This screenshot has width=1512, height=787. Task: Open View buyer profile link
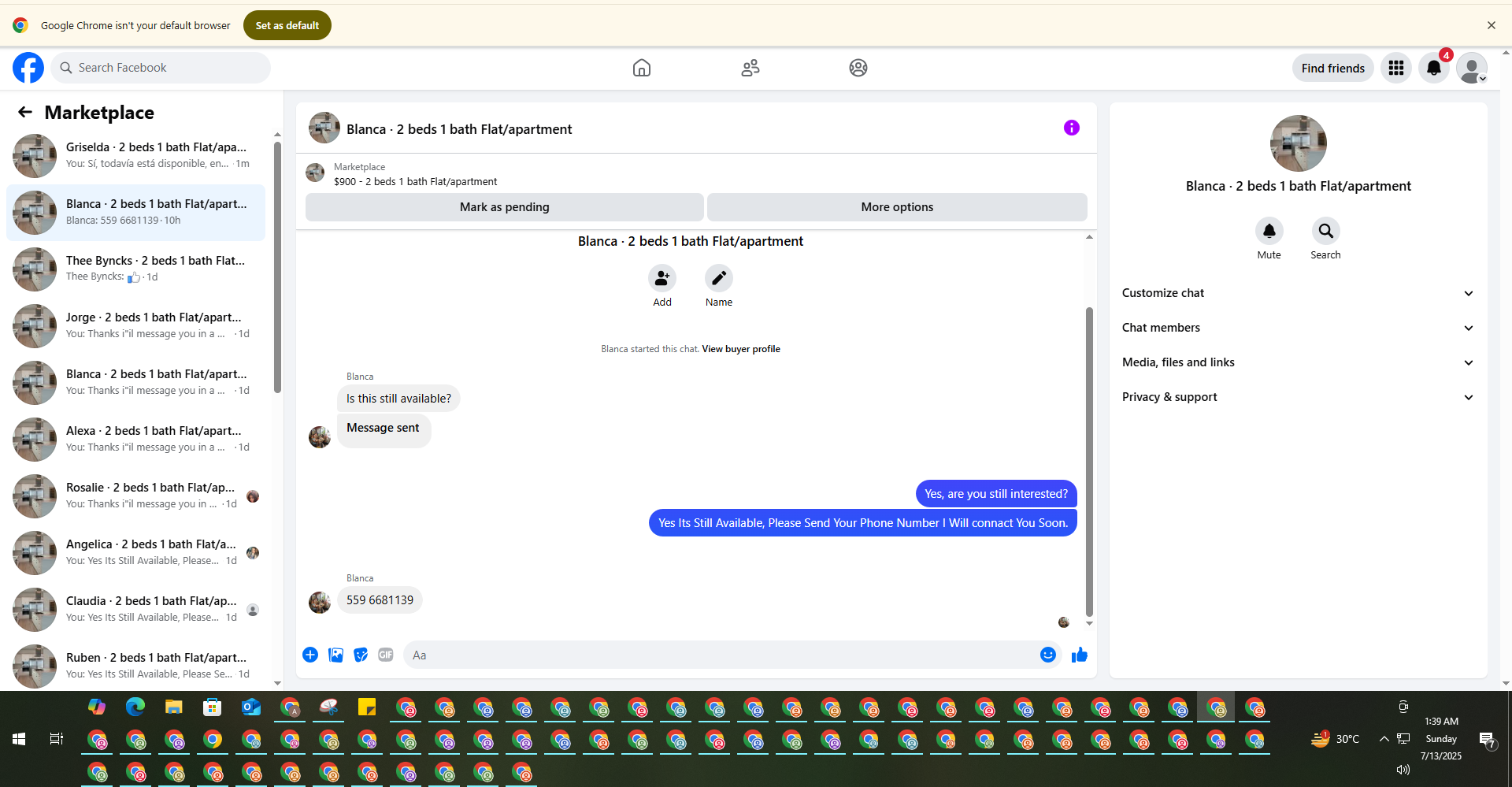pos(741,349)
